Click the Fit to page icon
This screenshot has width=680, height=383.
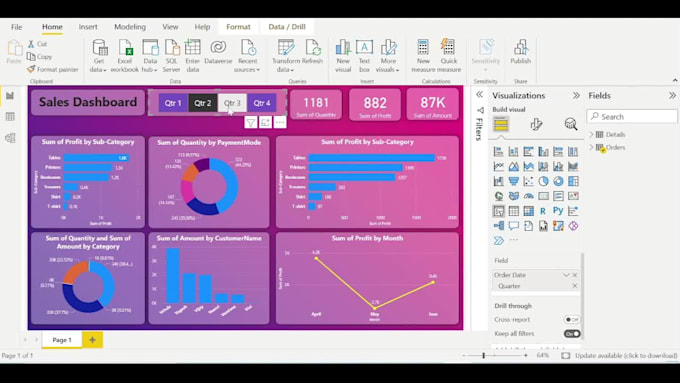tap(566, 356)
